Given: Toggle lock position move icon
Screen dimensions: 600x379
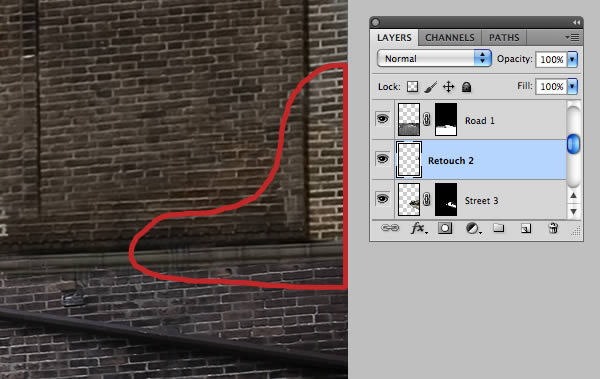Looking at the screenshot, I should (448, 87).
